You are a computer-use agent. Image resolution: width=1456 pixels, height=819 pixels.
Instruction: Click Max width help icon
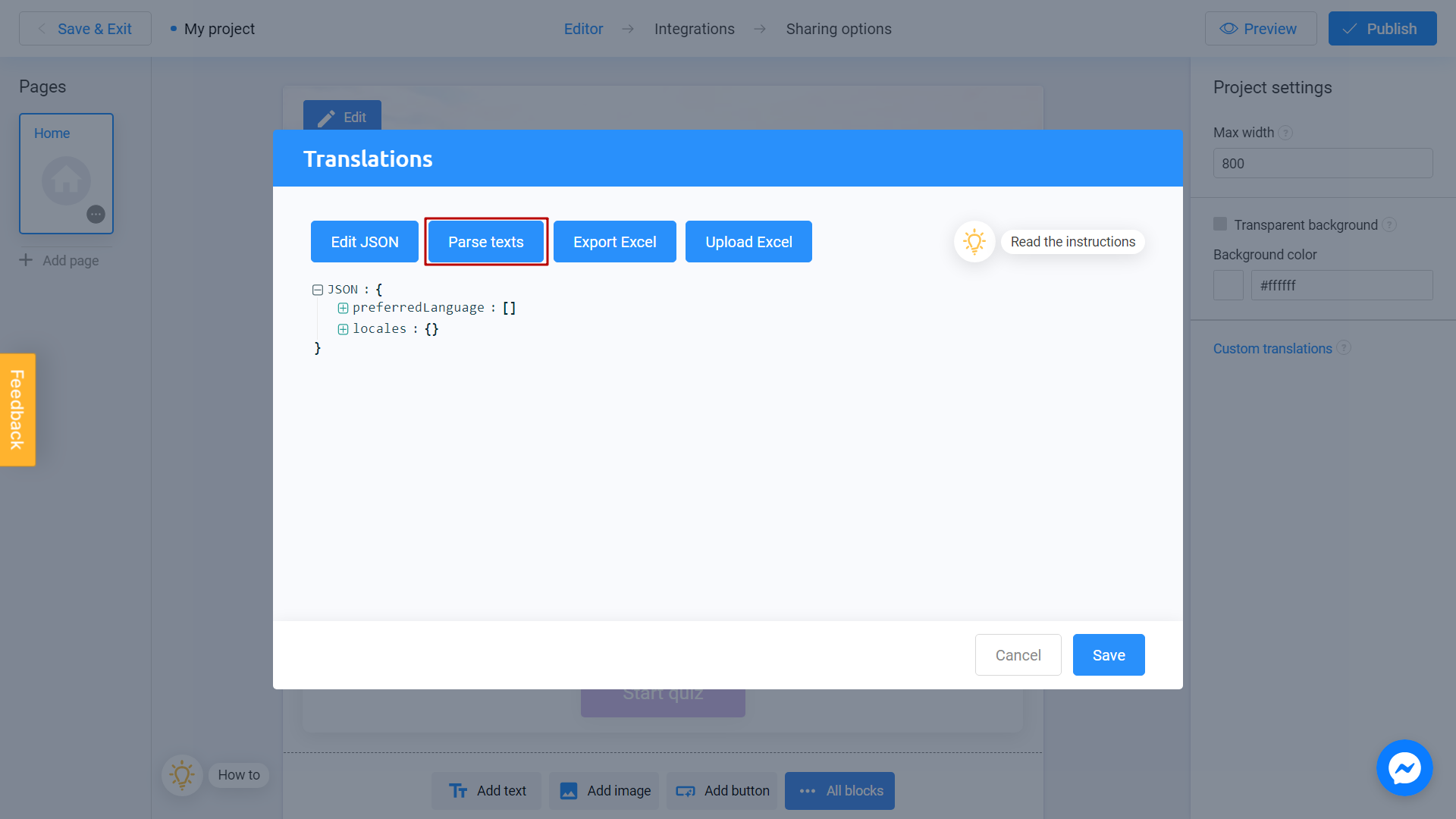[1285, 133]
